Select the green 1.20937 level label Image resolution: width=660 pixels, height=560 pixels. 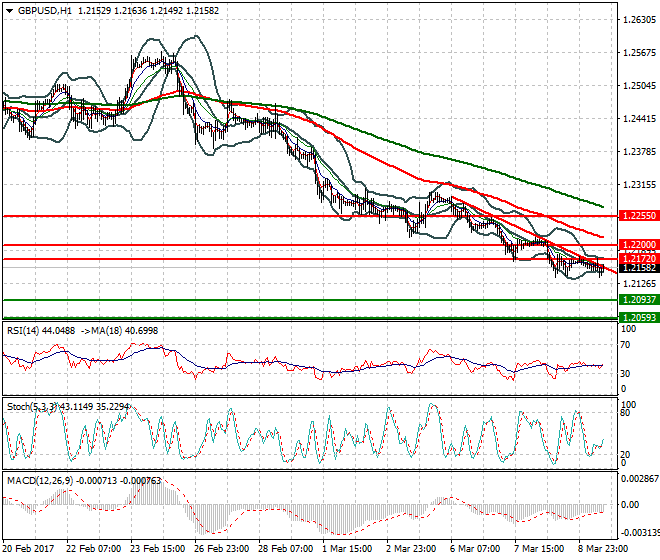point(639,300)
